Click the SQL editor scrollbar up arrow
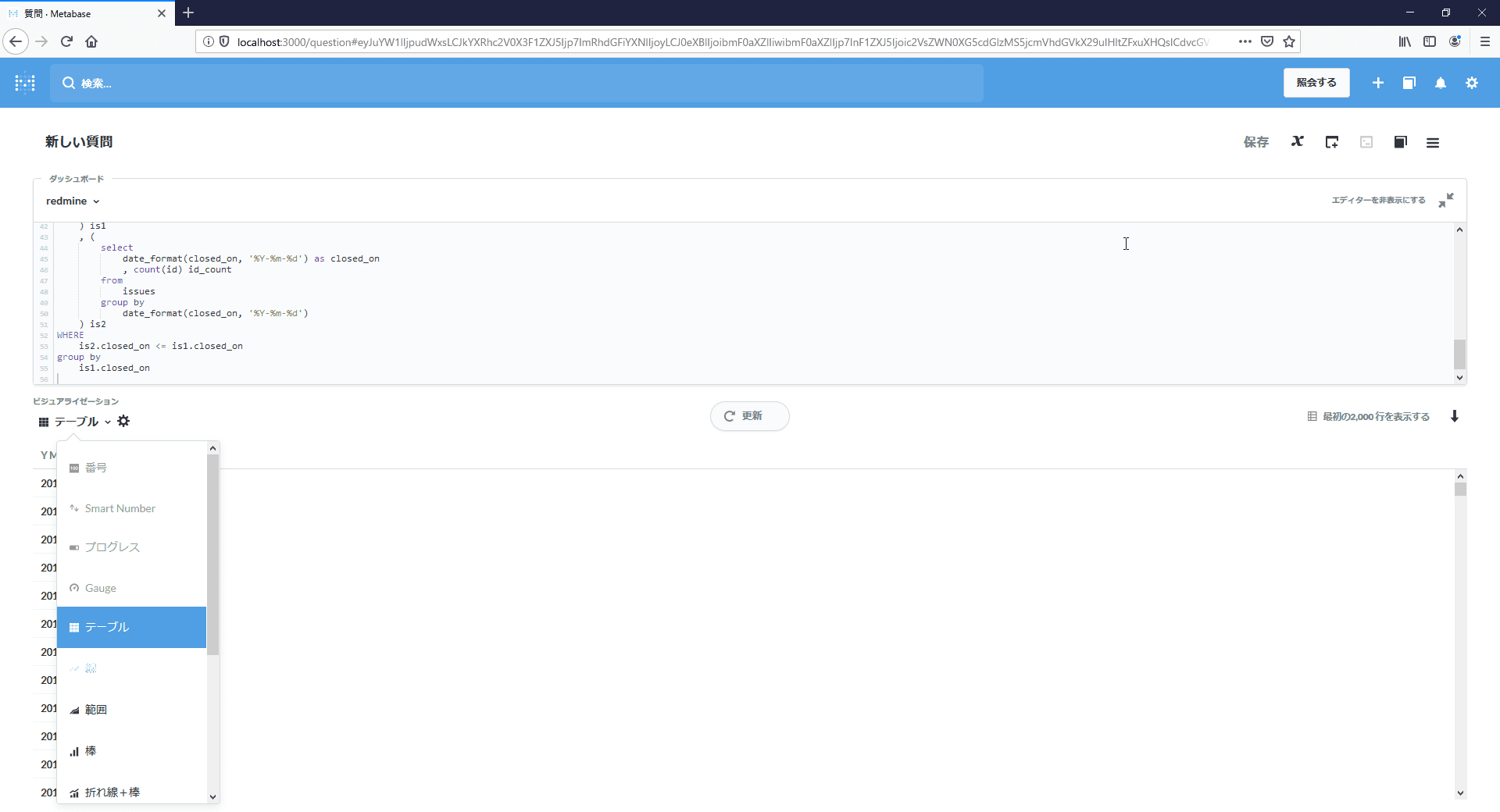This screenshot has width=1500, height=812. (x=1459, y=230)
